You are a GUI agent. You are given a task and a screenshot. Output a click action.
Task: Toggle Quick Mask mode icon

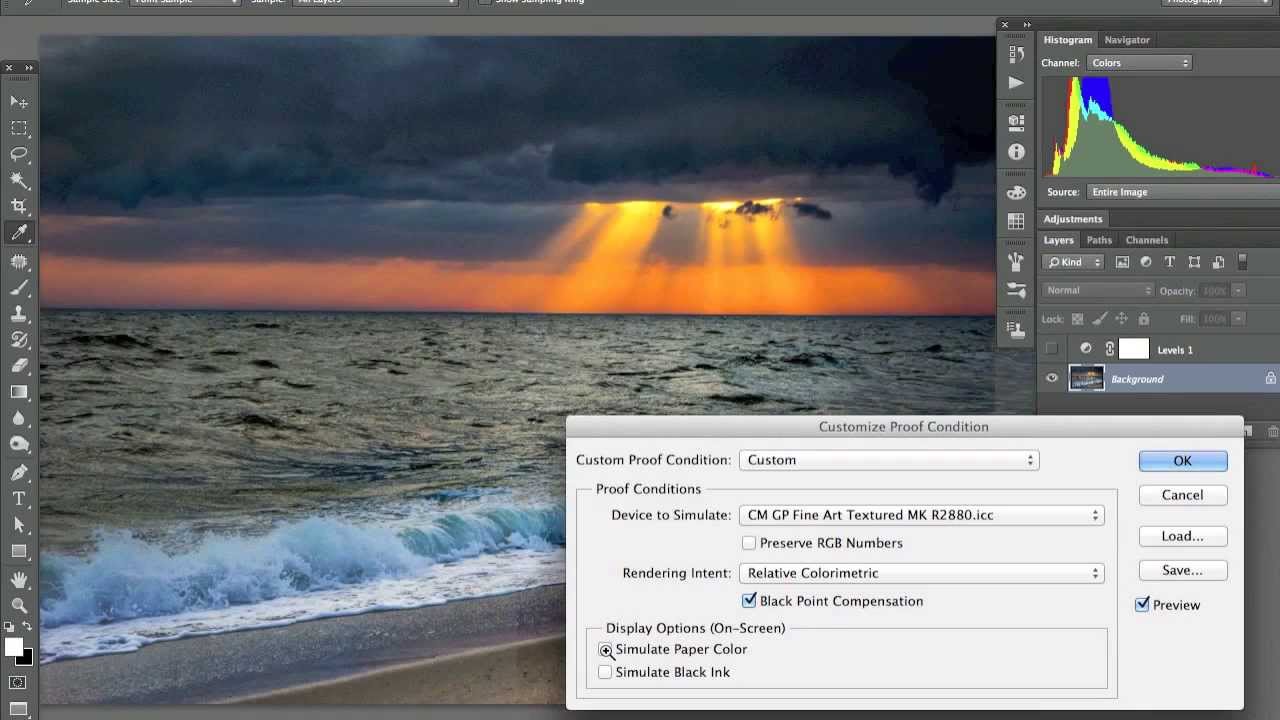19,683
